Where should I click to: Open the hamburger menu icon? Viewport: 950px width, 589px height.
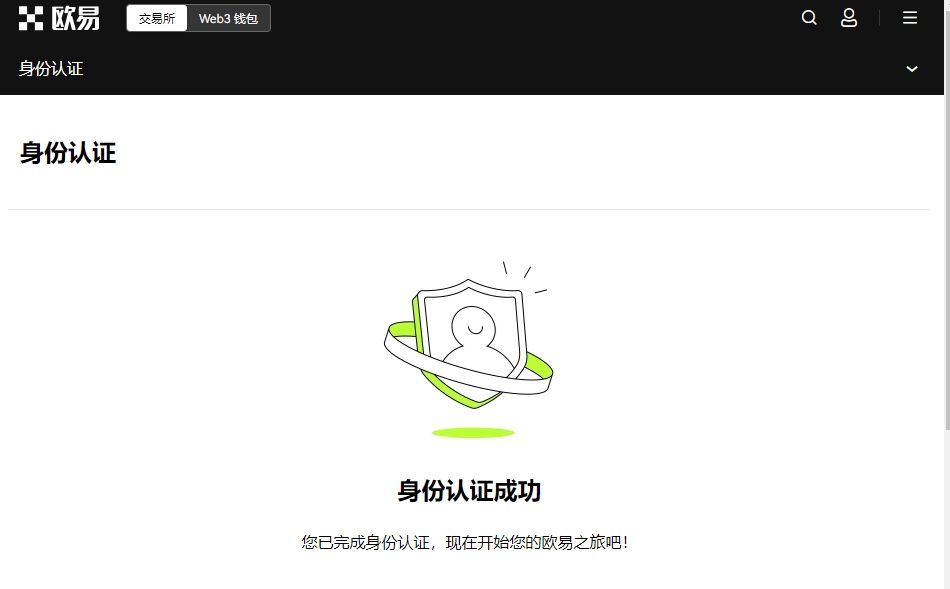pos(909,18)
